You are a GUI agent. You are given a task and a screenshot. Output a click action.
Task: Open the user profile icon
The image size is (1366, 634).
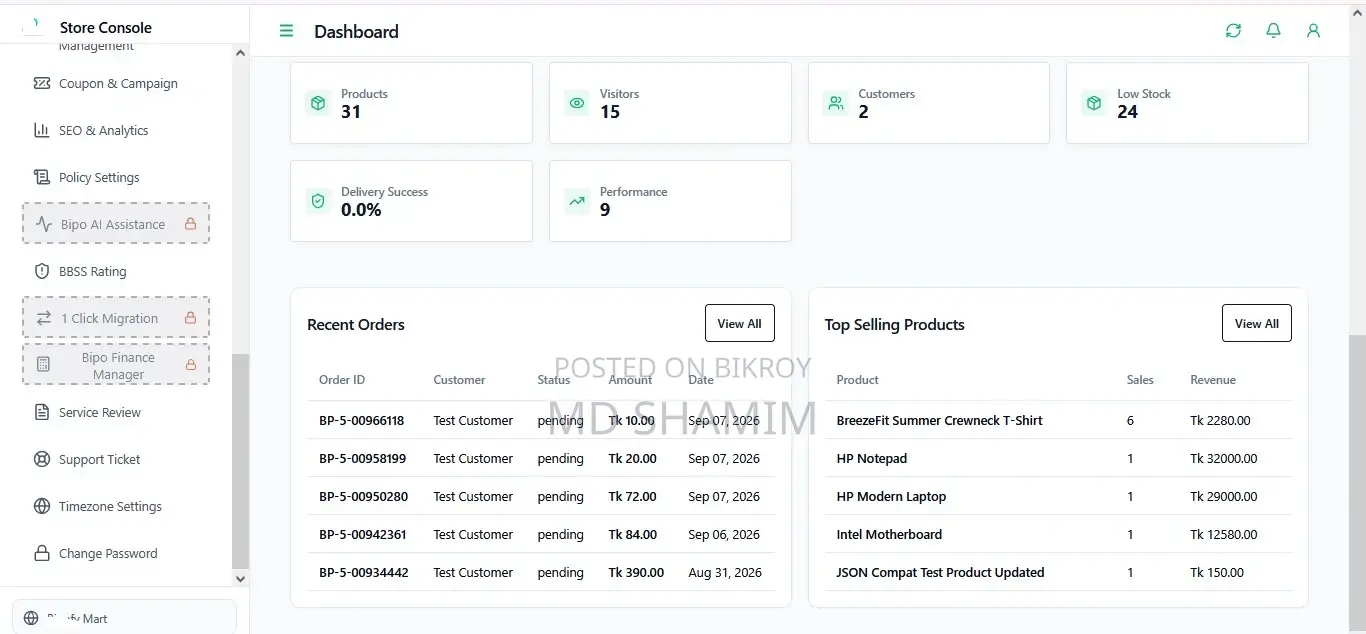[1313, 31]
